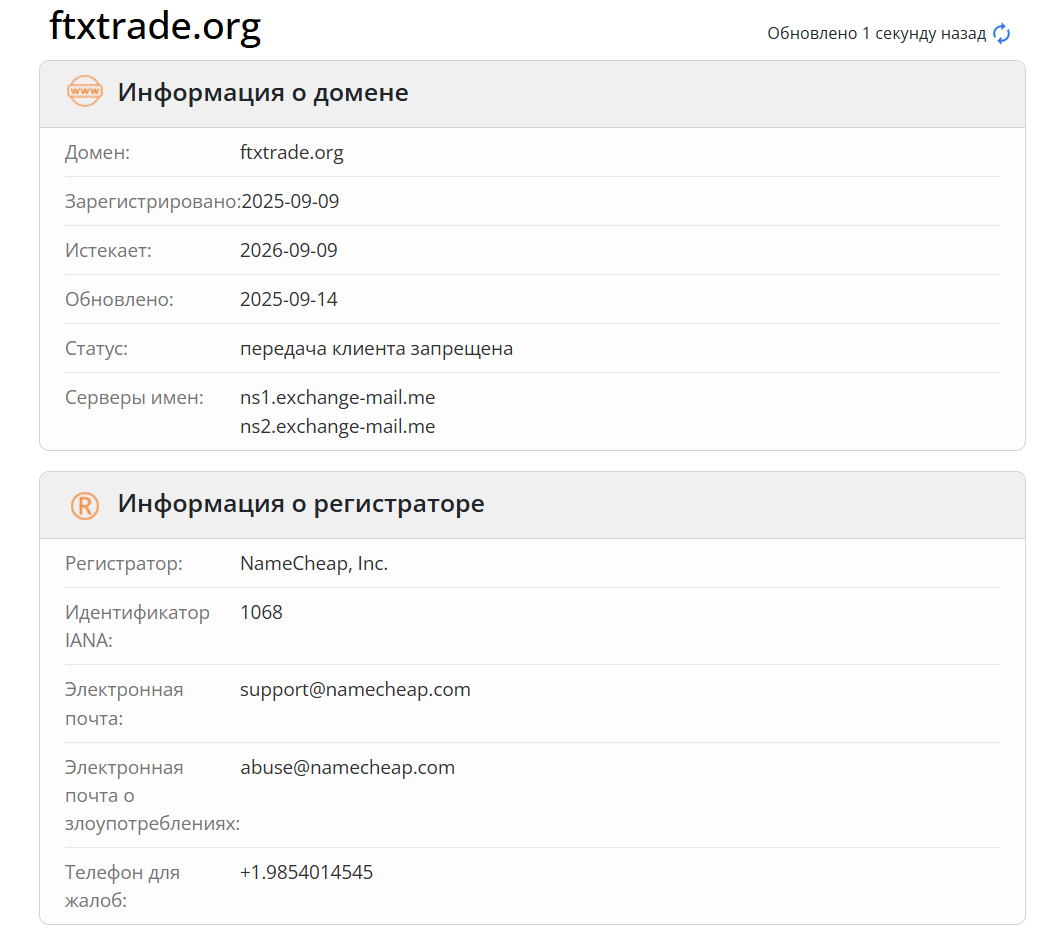Click the refresh icon to update data
This screenshot has height=936, width=1040.
1001,33
